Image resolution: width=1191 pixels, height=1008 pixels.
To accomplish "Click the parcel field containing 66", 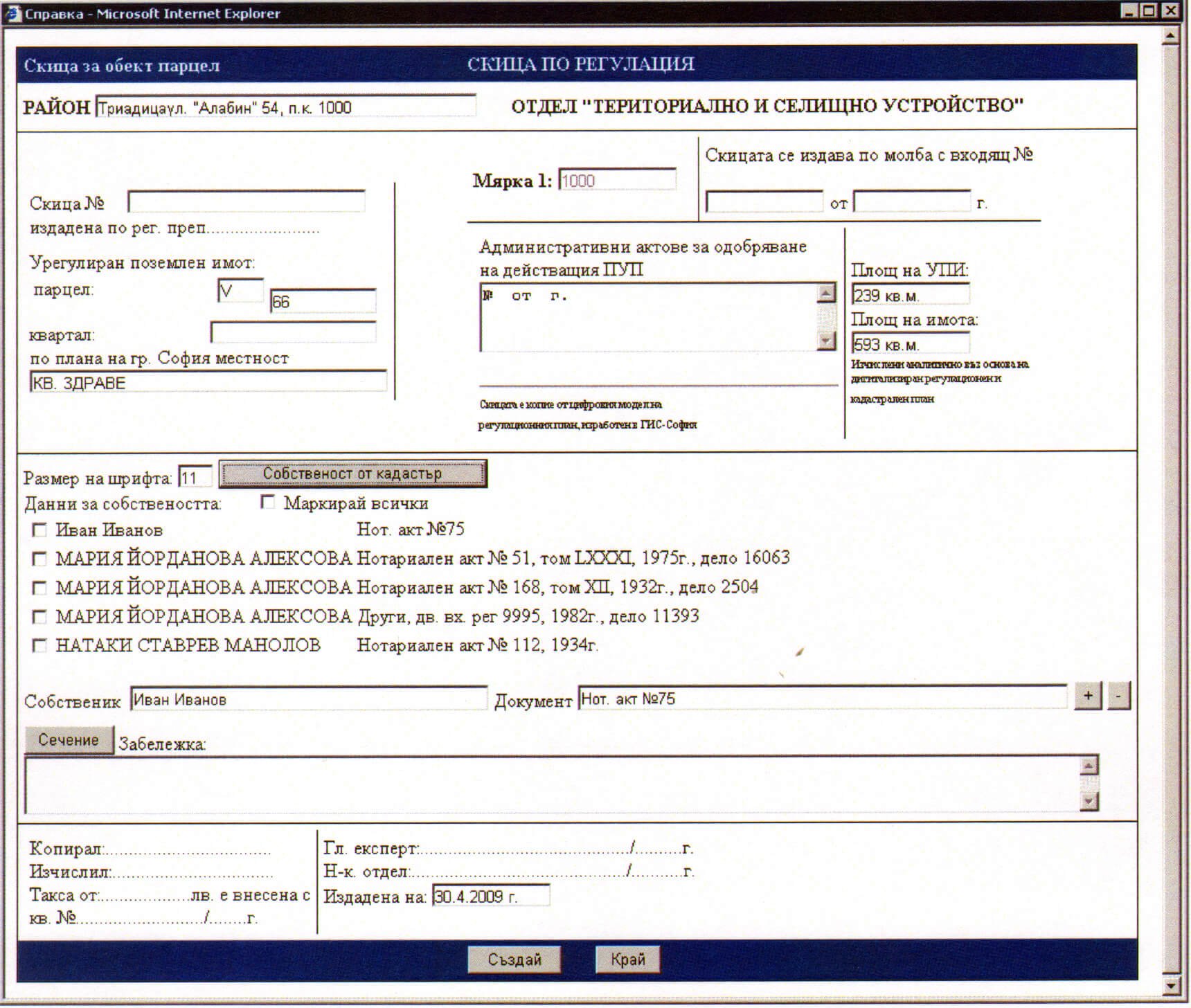I will point(323,301).
